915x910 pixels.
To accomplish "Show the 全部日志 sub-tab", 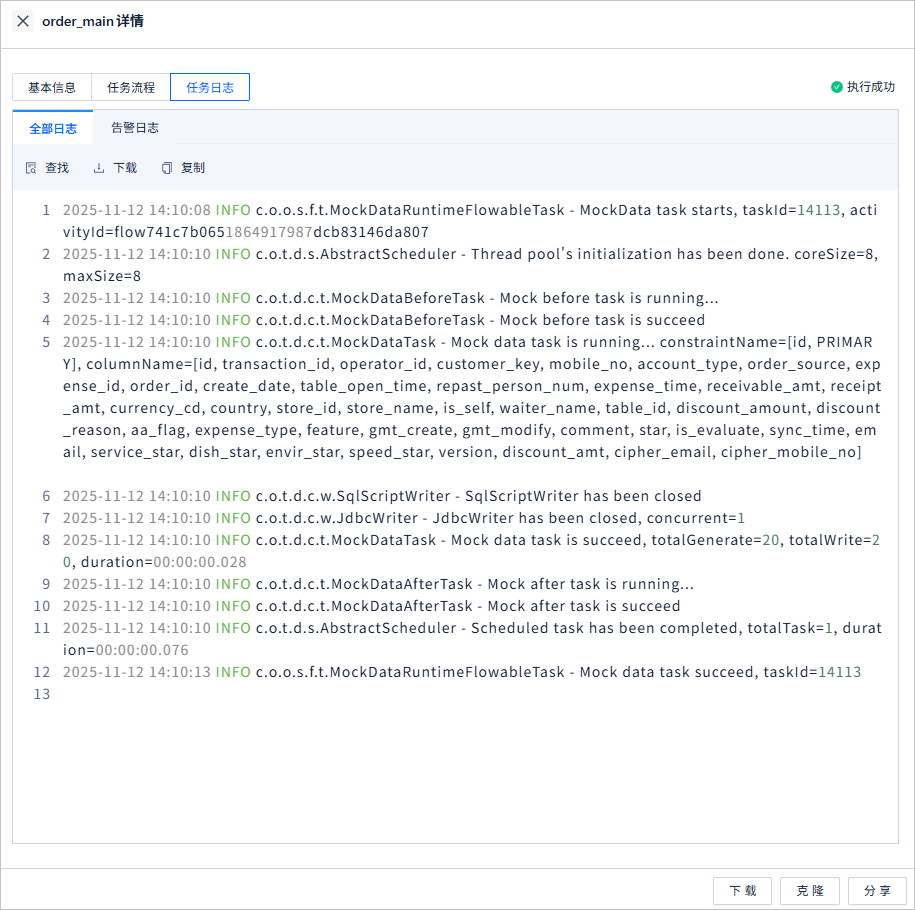I will tap(53, 128).
